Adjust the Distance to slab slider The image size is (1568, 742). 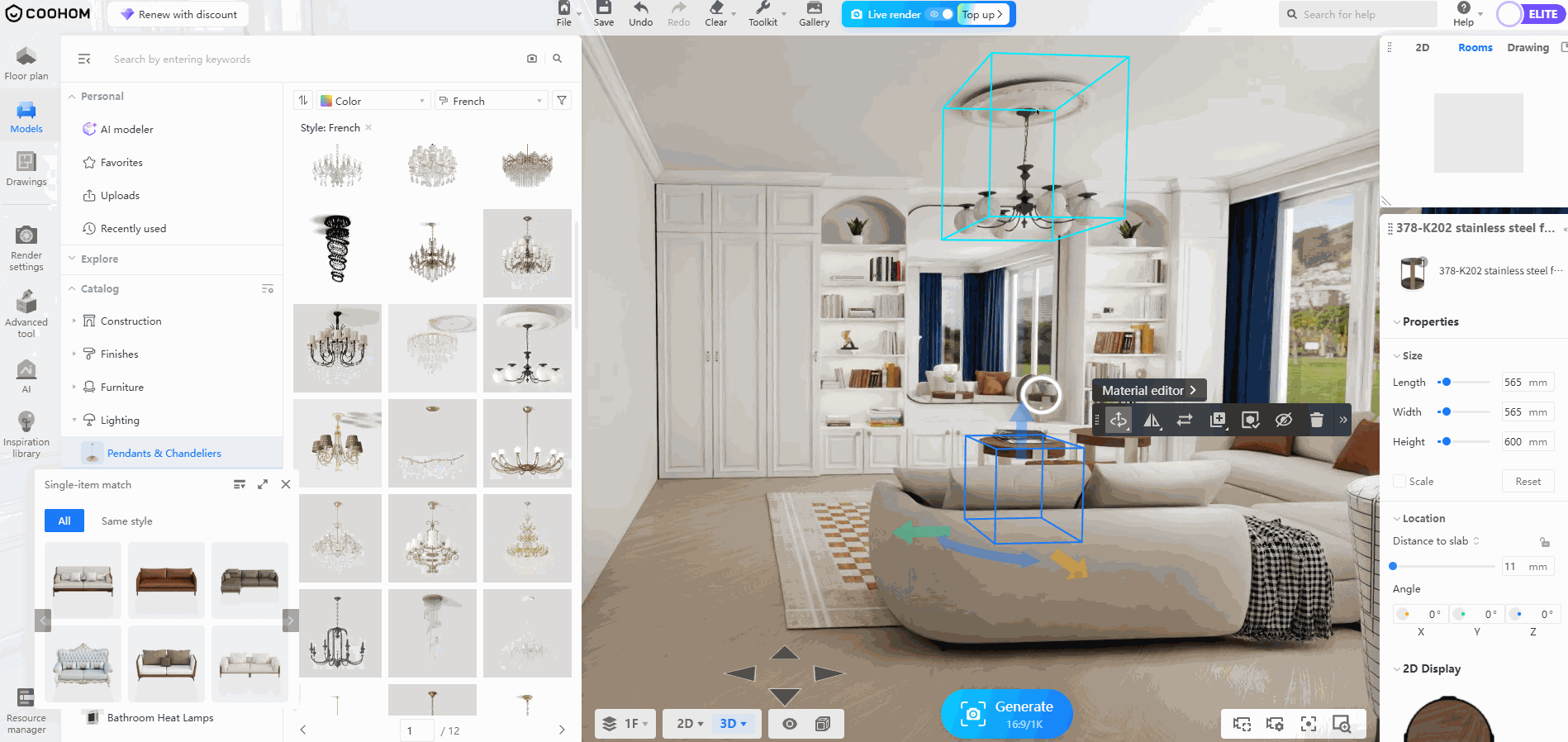click(1393, 566)
